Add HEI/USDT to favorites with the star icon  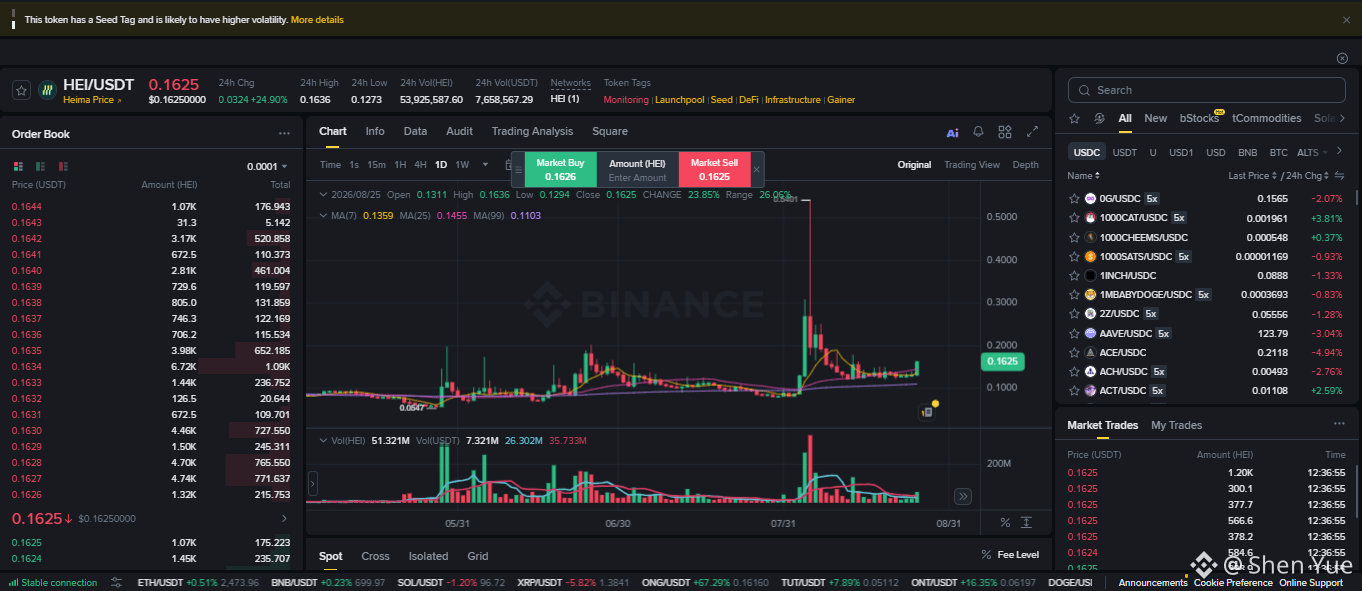pos(21,90)
